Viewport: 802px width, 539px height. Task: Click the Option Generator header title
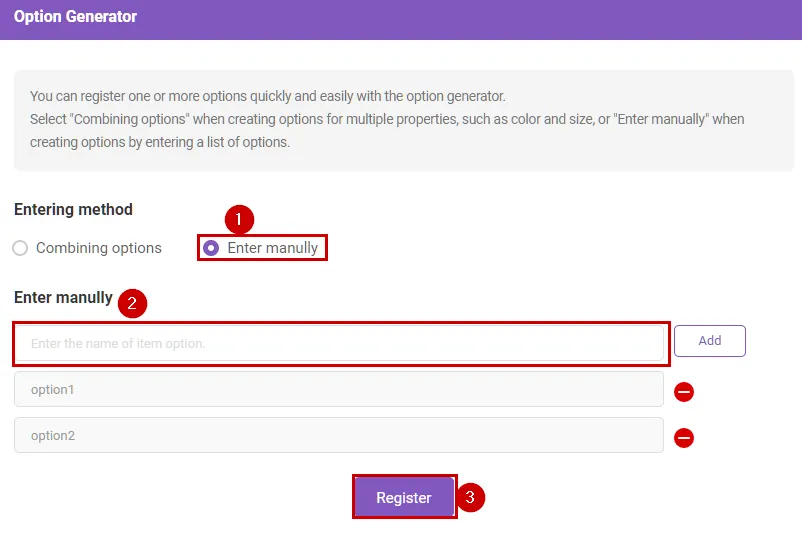[x=76, y=17]
